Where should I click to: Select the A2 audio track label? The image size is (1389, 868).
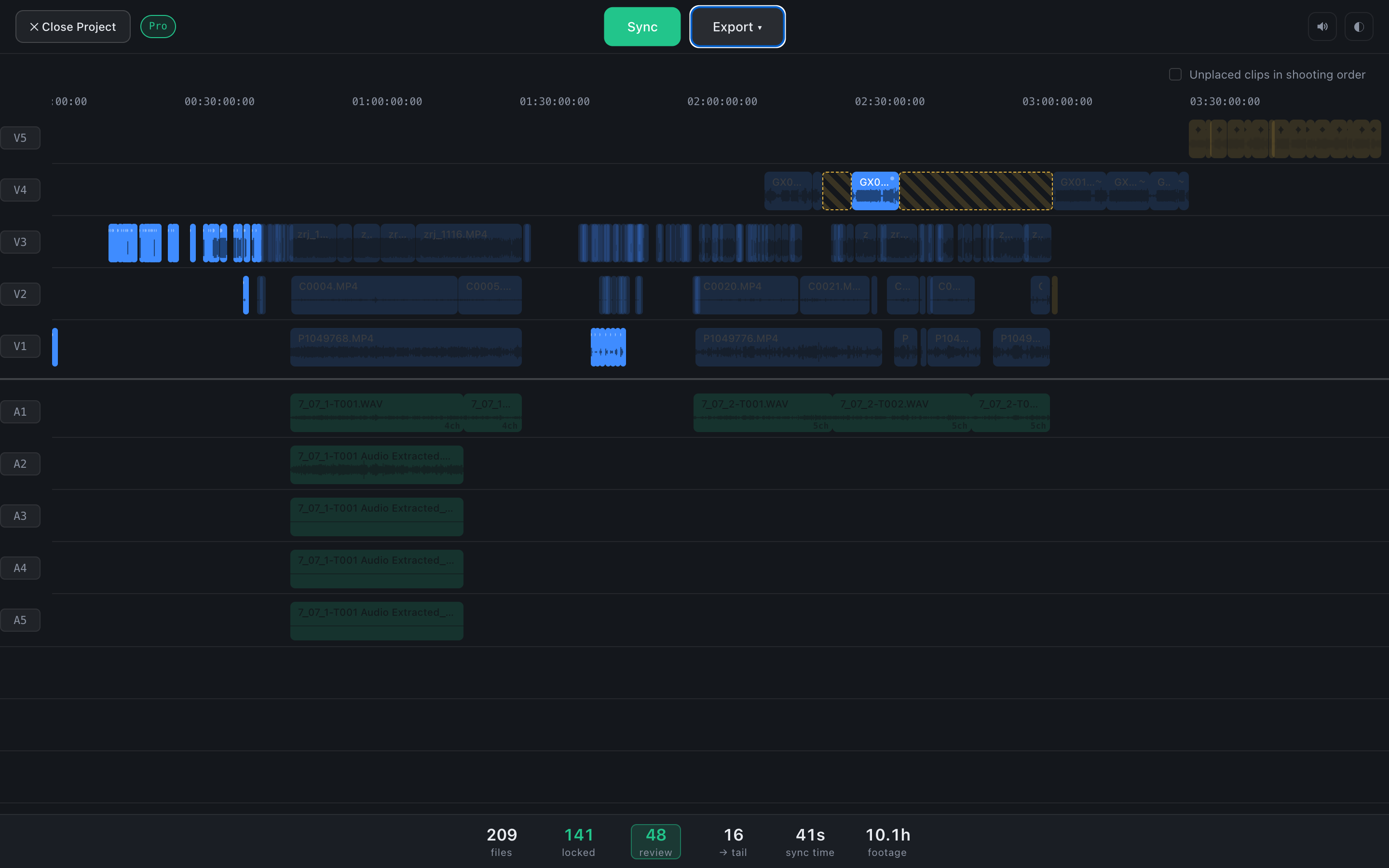coord(20,464)
